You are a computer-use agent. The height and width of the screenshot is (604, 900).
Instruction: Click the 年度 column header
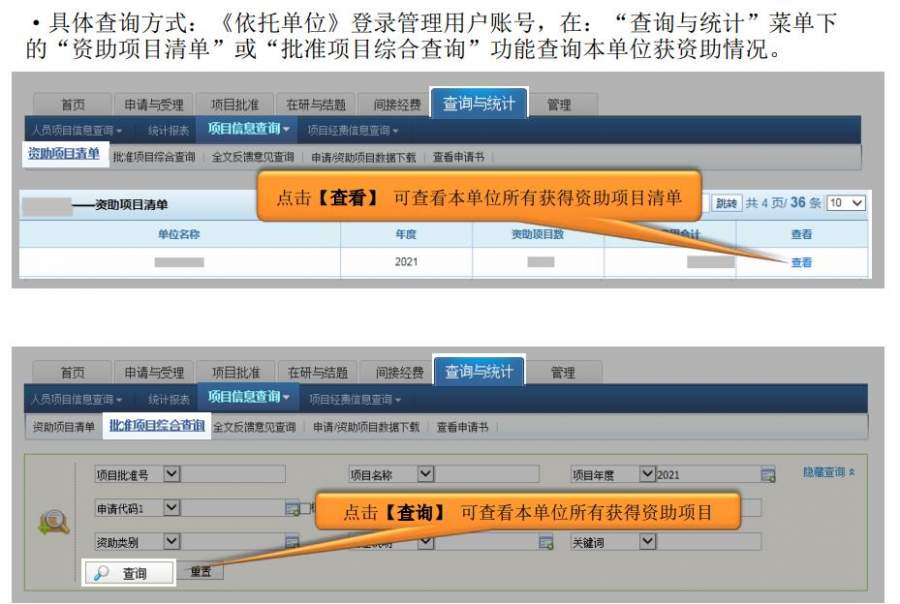coord(406,234)
